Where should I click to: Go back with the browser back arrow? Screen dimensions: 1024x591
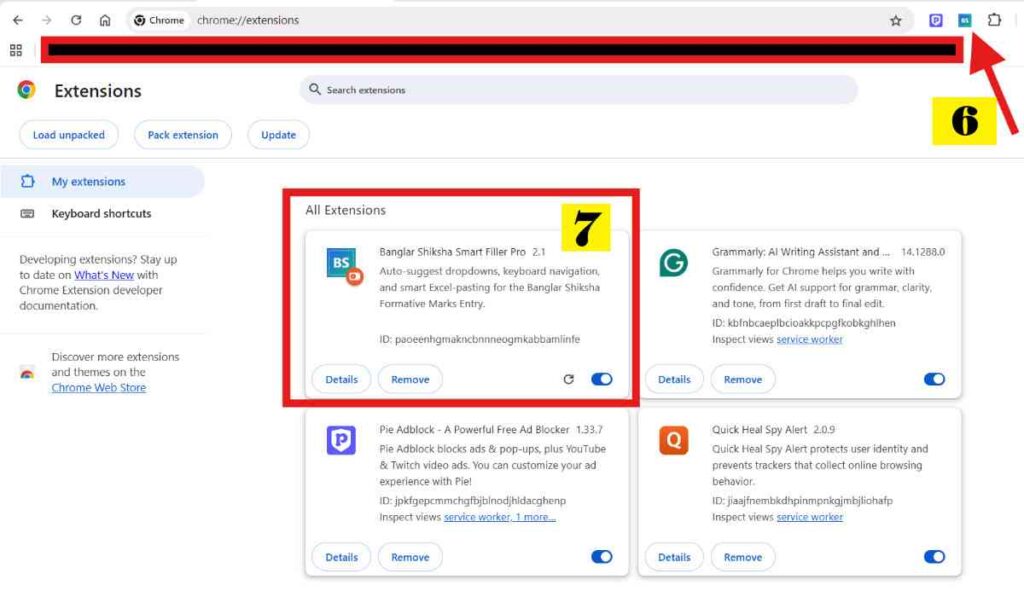pos(18,20)
